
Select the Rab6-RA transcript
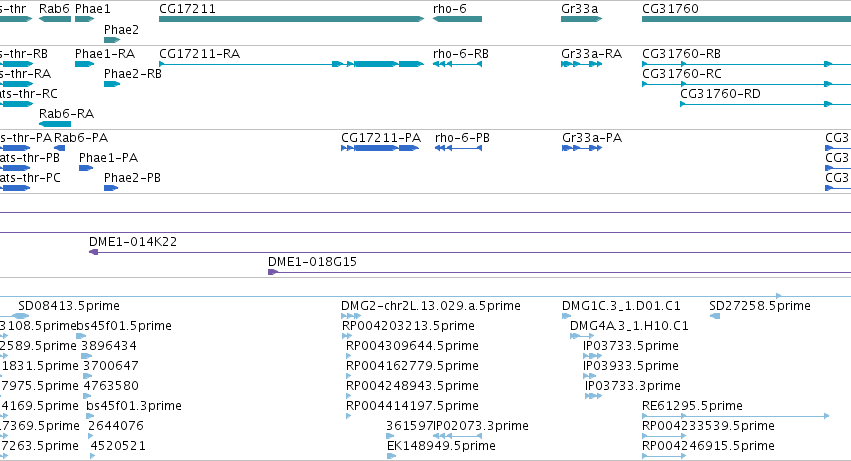(55, 124)
